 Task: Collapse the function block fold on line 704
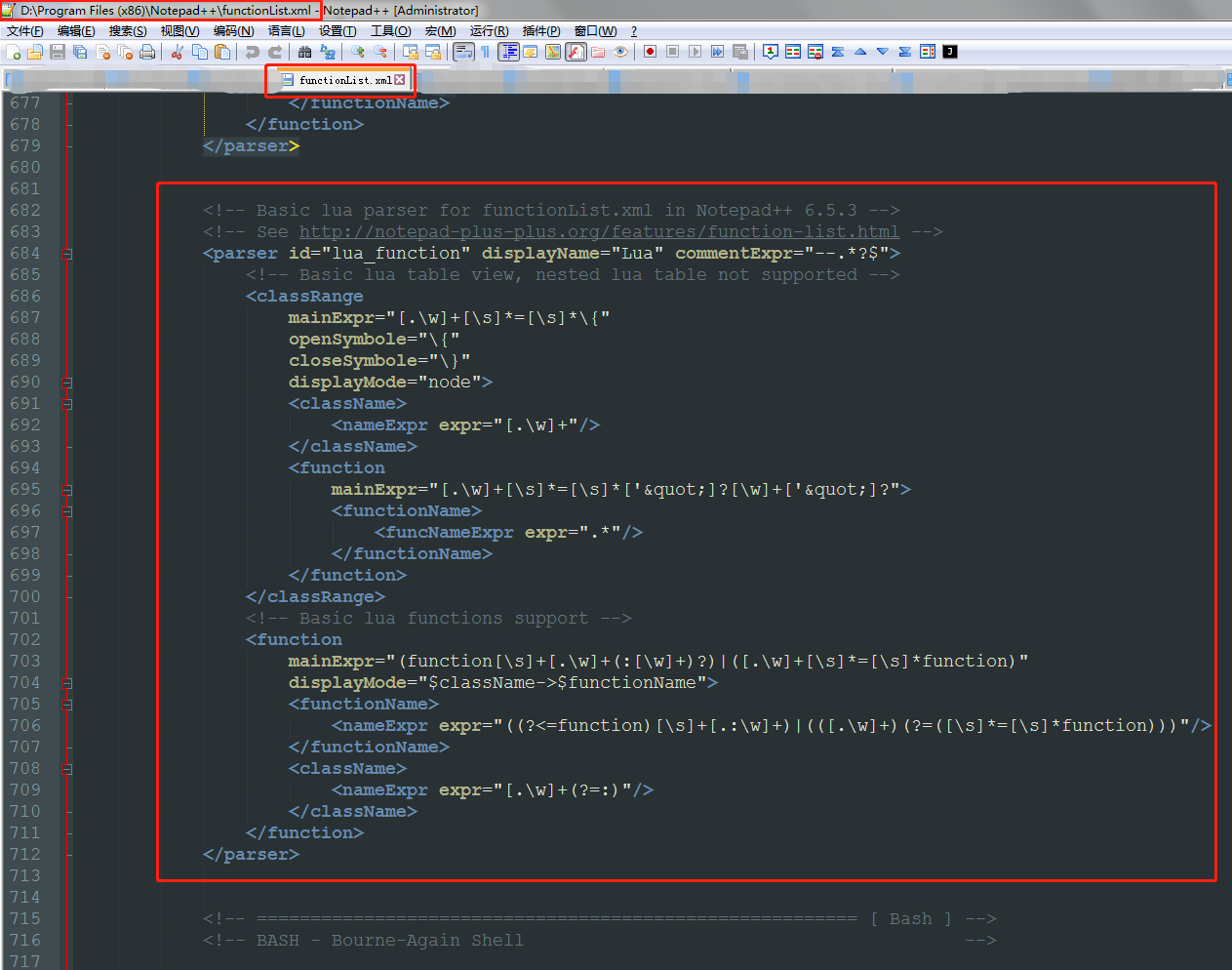[x=66, y=682]
